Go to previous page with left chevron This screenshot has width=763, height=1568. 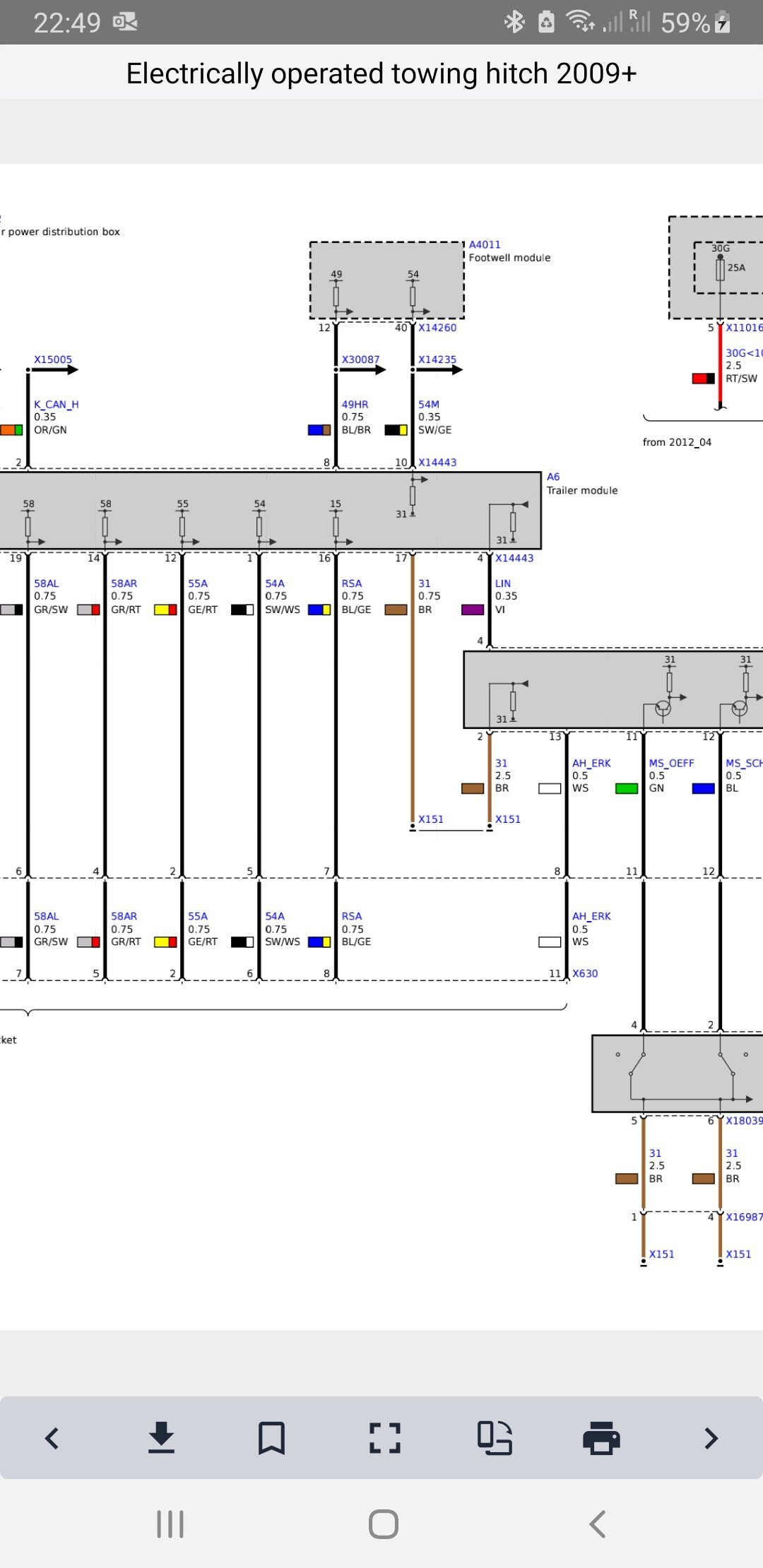pyautogui.click(x=52, y=1438)
